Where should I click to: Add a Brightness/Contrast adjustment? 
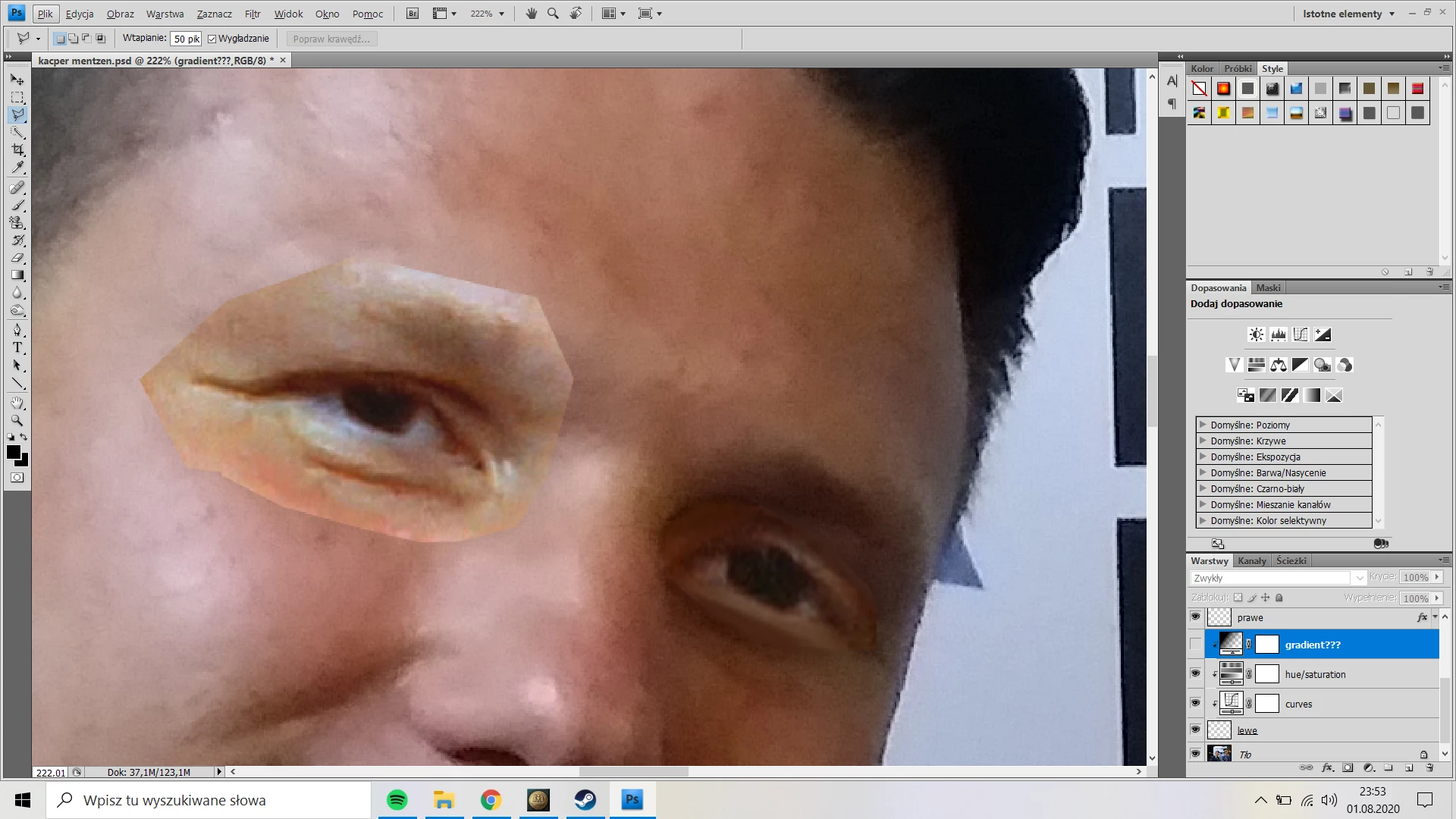[x=1257, y=334]
